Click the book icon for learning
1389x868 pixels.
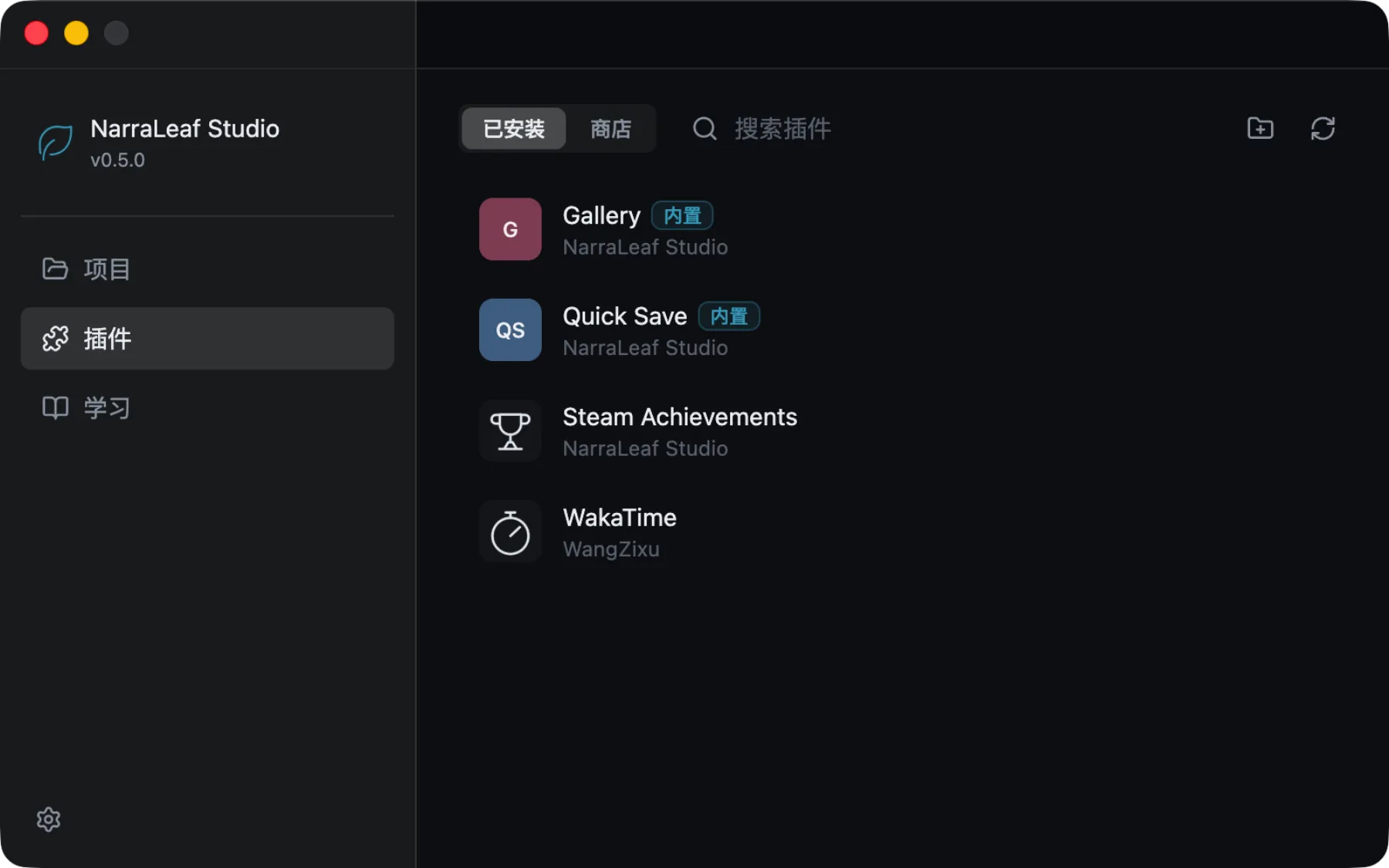click(x=55, y=407)
